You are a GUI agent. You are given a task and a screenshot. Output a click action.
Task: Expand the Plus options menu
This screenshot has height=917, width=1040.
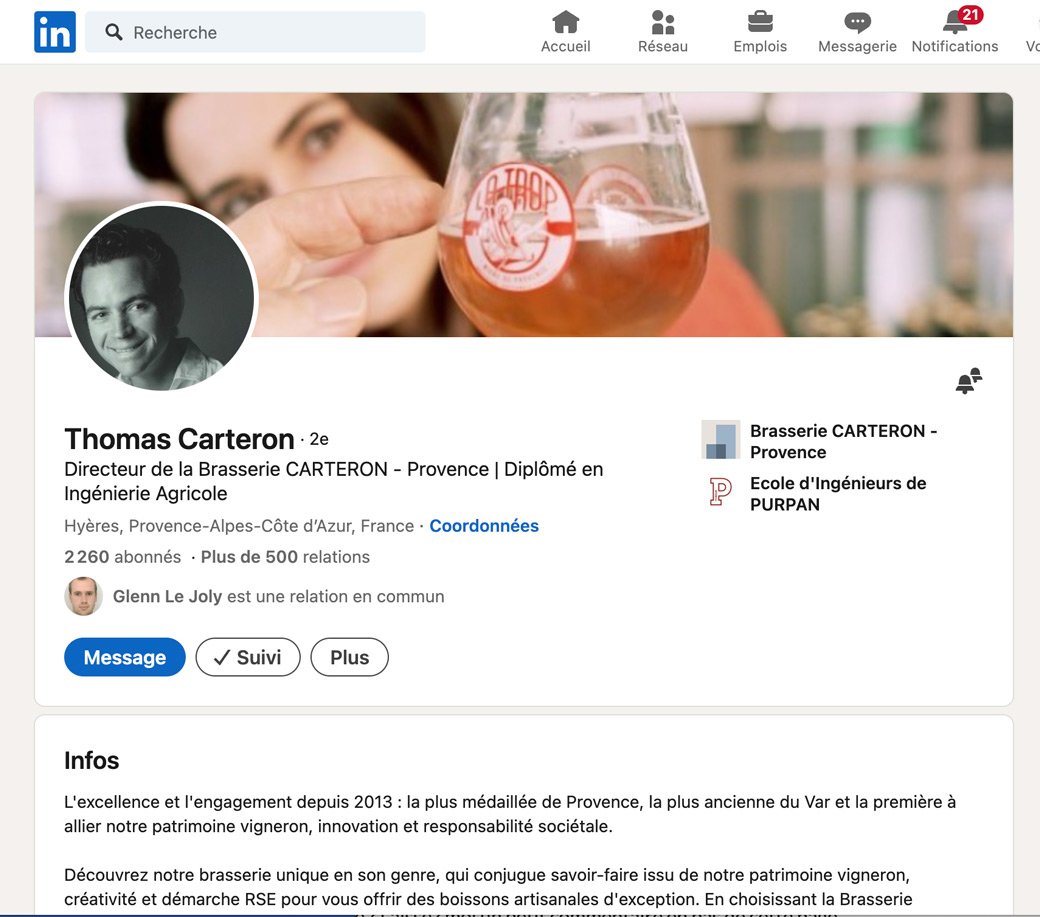point(349,657)
